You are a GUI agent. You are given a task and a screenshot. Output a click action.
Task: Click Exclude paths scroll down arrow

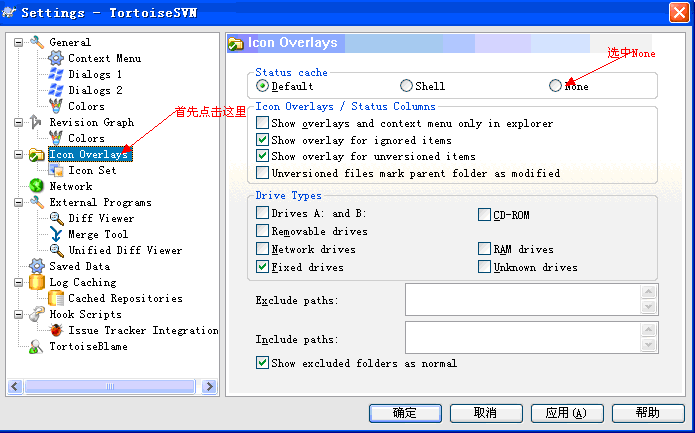click(x=648, y=306)
